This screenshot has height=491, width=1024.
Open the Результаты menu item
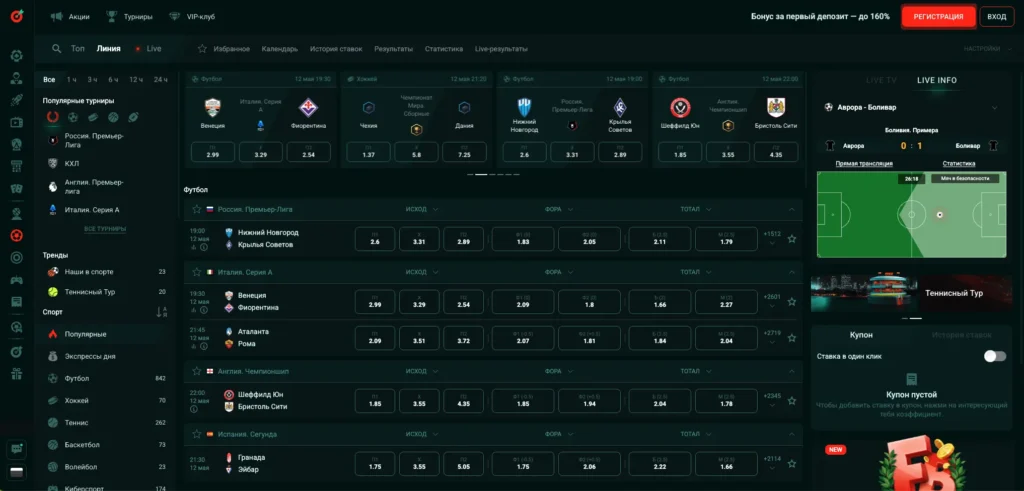[393, 48]
